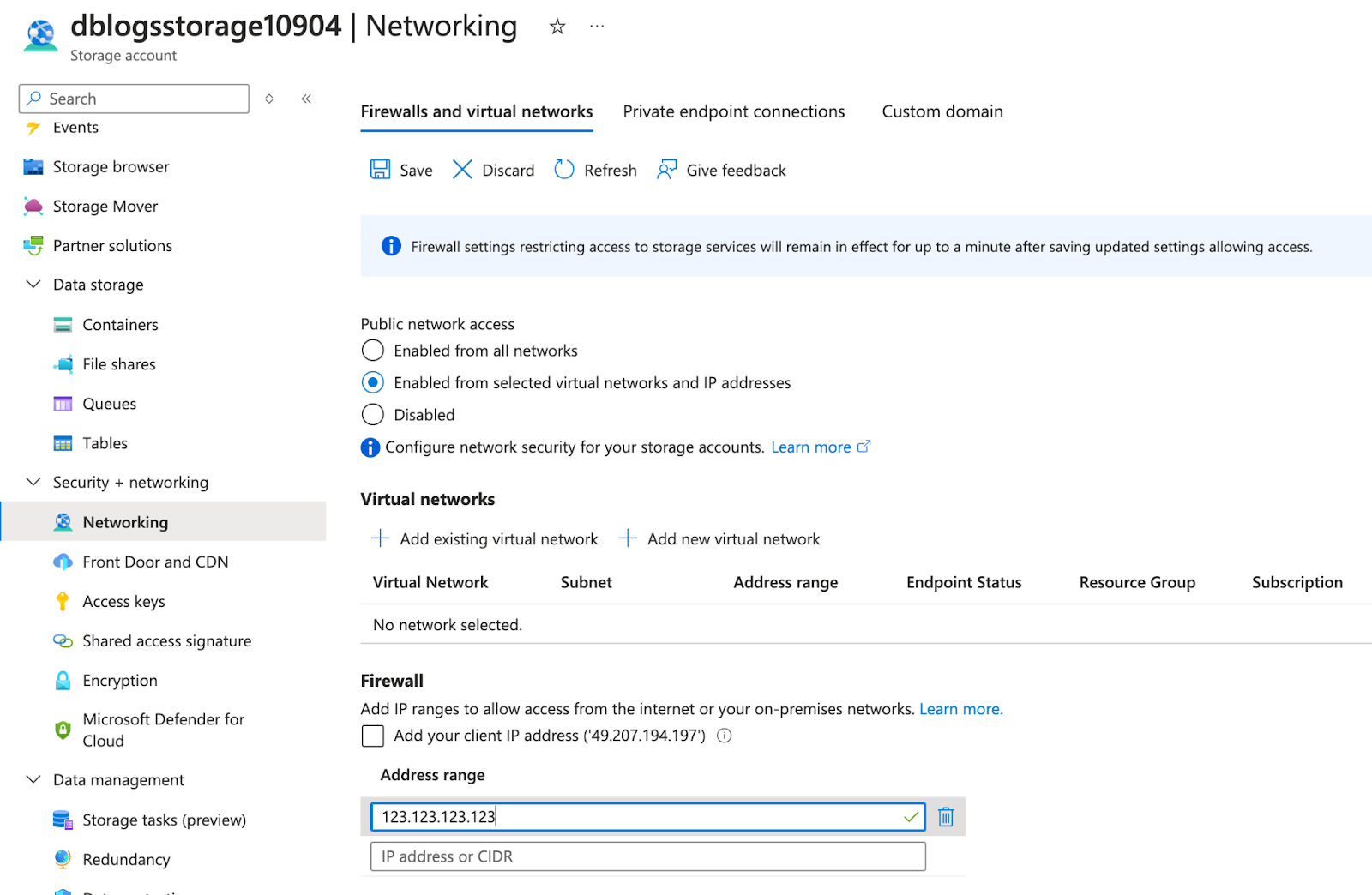Click the Discard X icon
This screenshot has height=895, width=1372.
462,170
